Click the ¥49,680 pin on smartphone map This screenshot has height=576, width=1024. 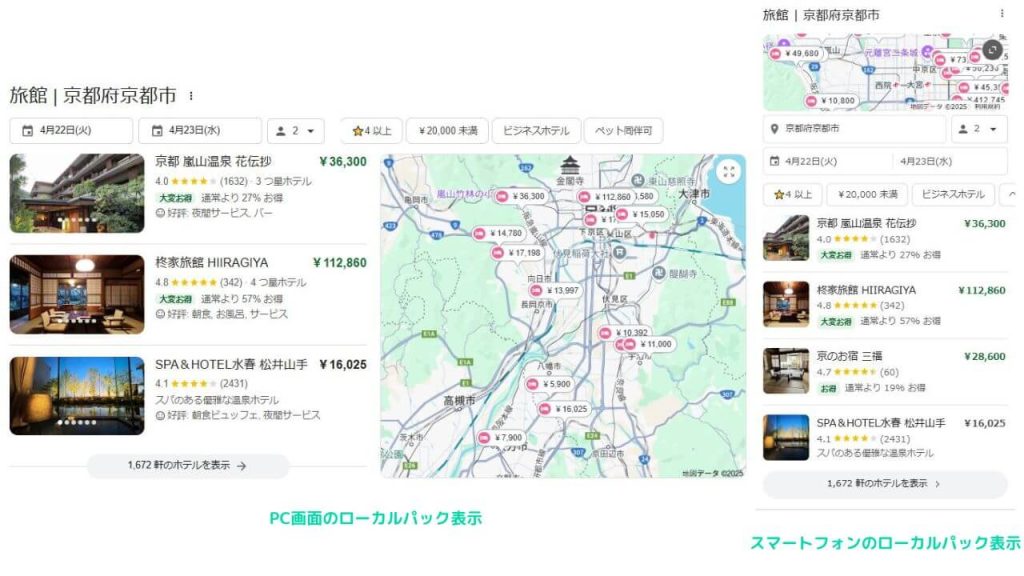coord(795,54)
